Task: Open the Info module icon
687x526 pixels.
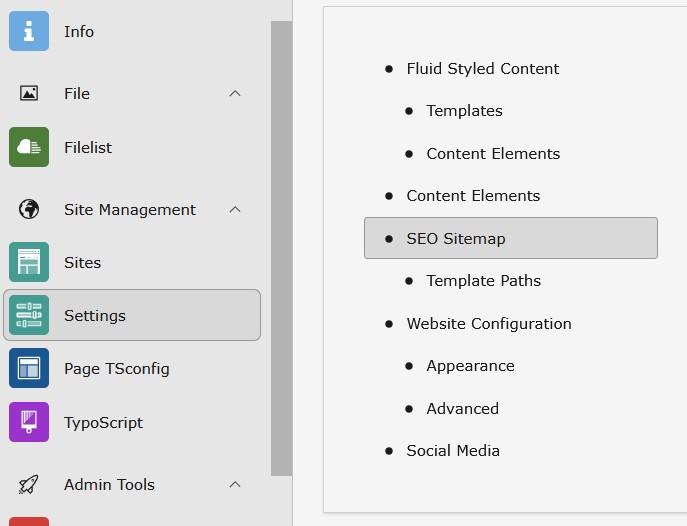Action: coord(29,31)
